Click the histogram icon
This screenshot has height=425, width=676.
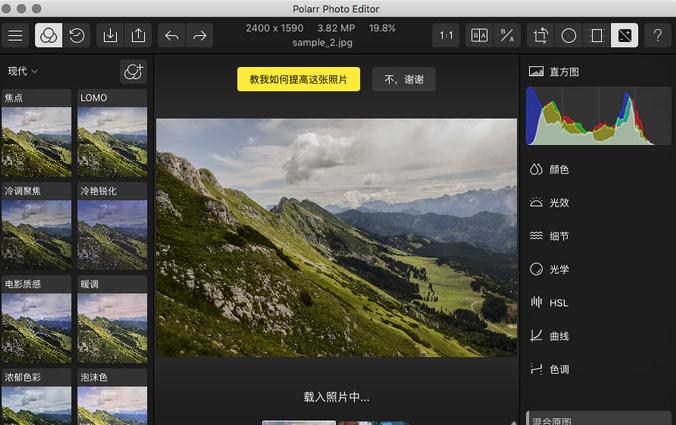pos(536,71)
